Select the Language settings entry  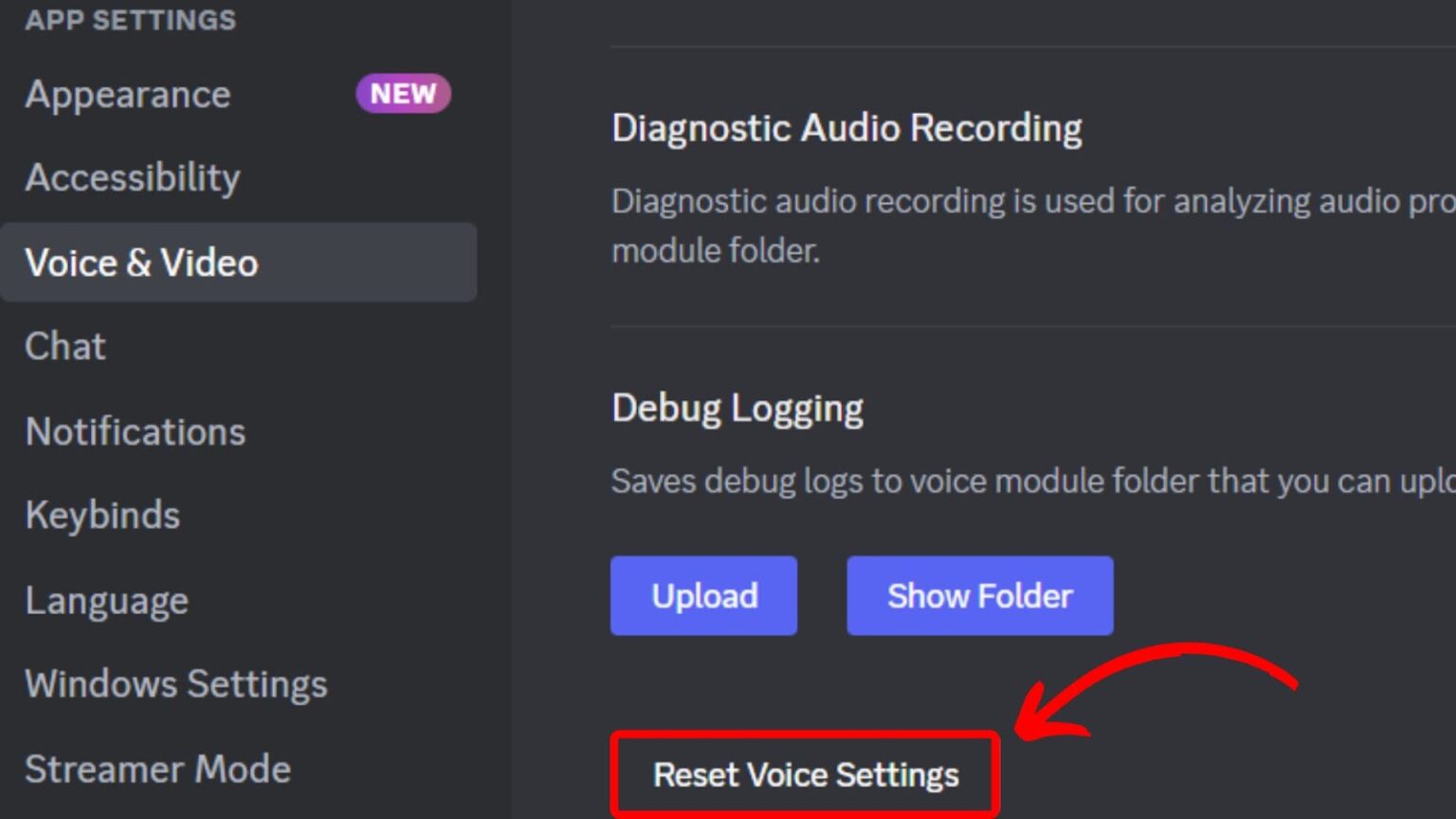tap(106, 600)
